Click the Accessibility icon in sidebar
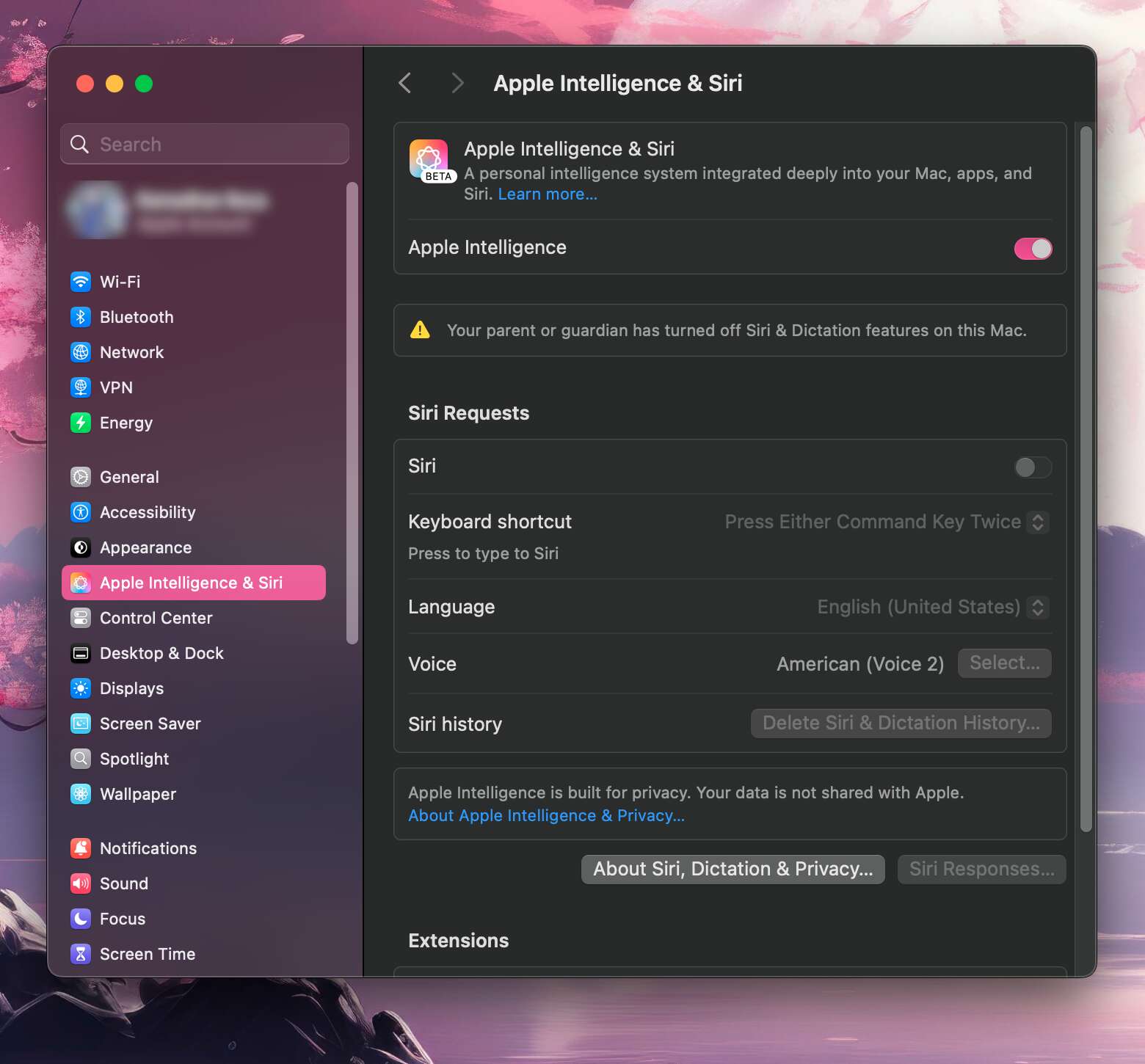The height and width of the screenshot is (1064, 1145). pos(81,512)
